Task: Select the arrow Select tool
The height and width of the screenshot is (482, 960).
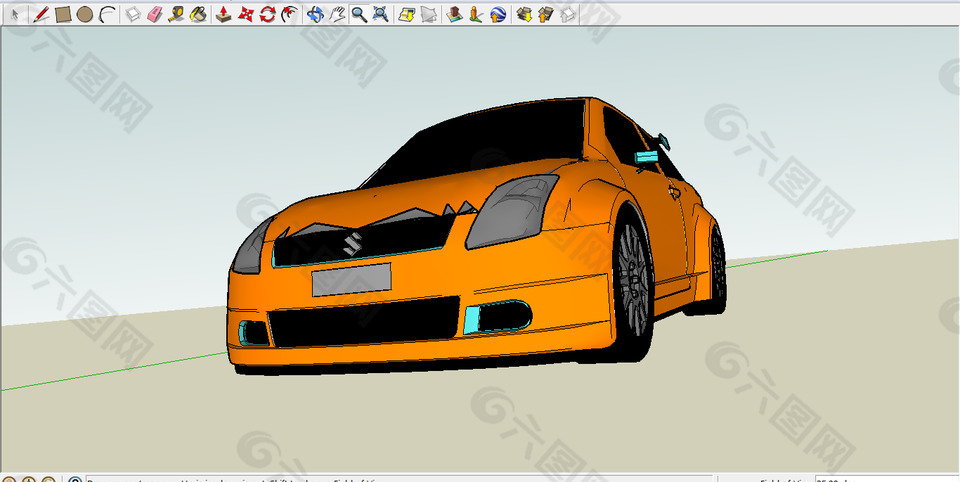Action: coord(14,14)
